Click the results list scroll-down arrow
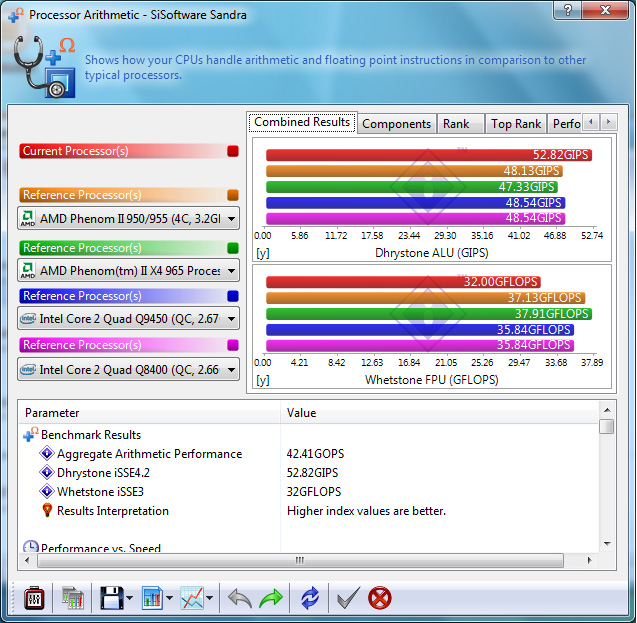The height and width of the screenshot is (623, 637). click(x=607, y=543)
